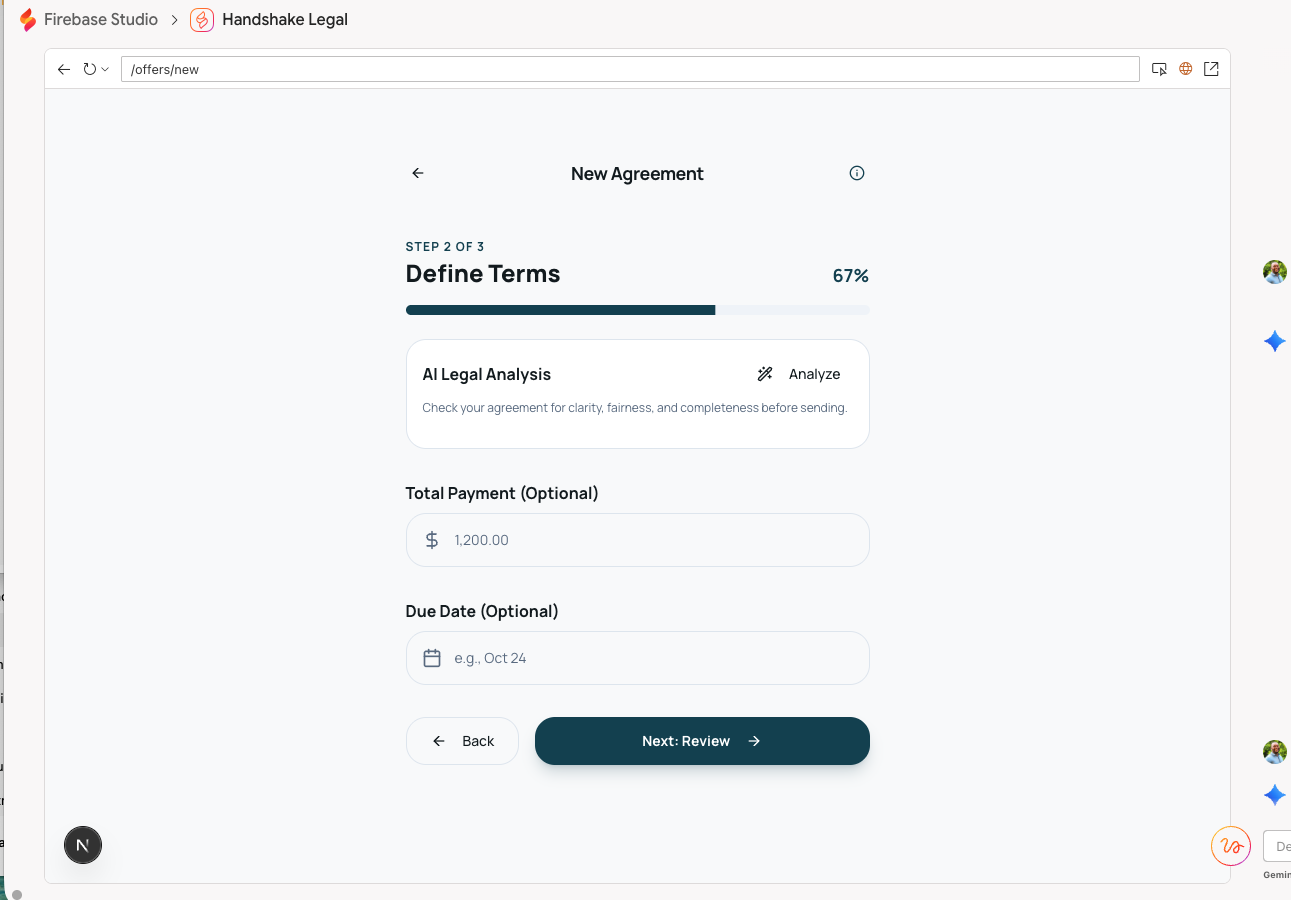1291x900 pixels.
Task: Activate the element inspector icon
Action: pyautogui.click(x=1159, y=69)
